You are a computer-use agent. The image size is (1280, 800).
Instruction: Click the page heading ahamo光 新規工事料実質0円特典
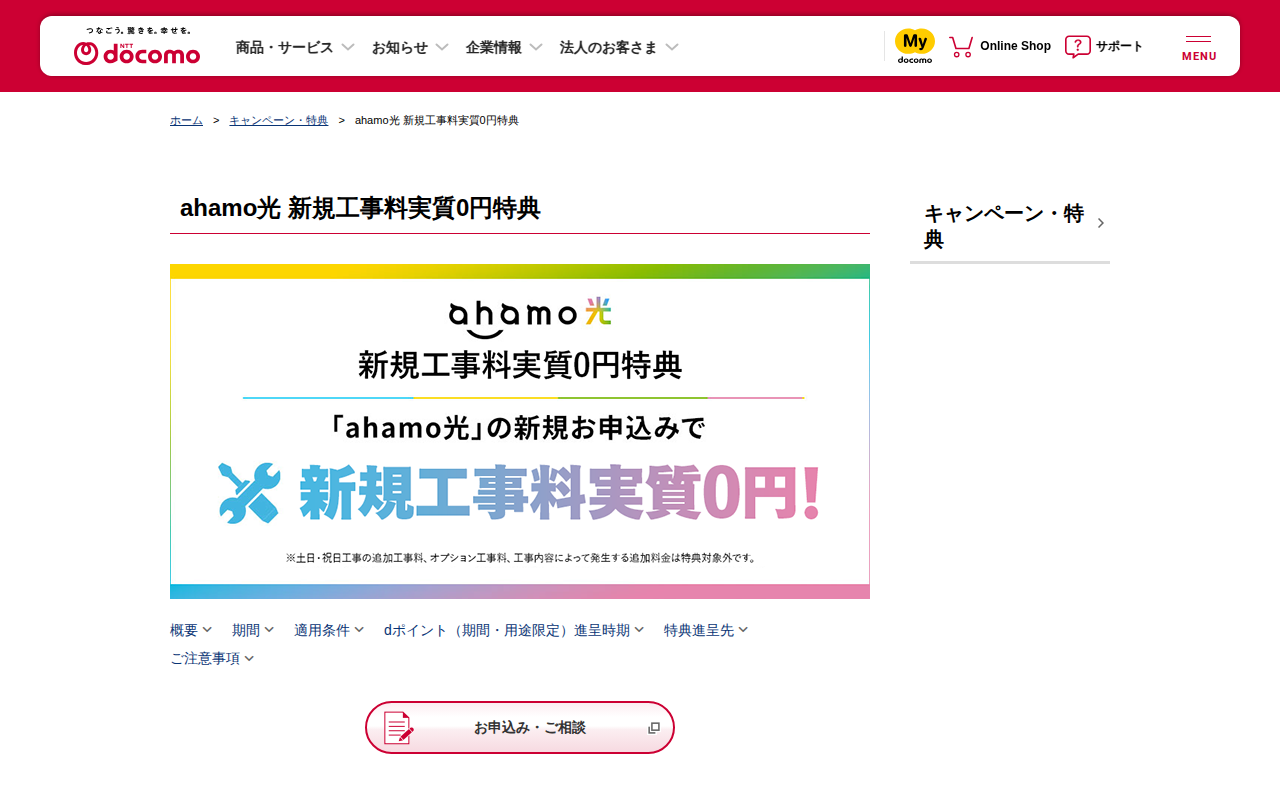point(360,208)
